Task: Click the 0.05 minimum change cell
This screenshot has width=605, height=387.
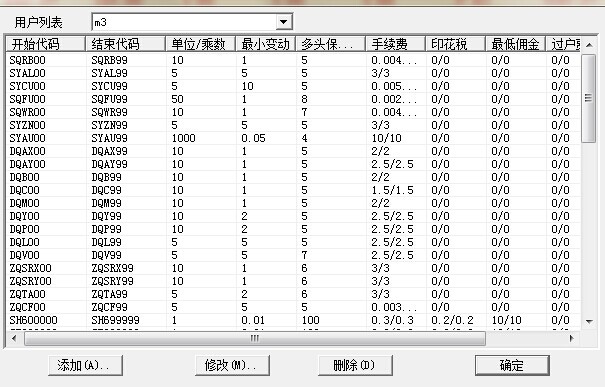Action: (253, 138)
